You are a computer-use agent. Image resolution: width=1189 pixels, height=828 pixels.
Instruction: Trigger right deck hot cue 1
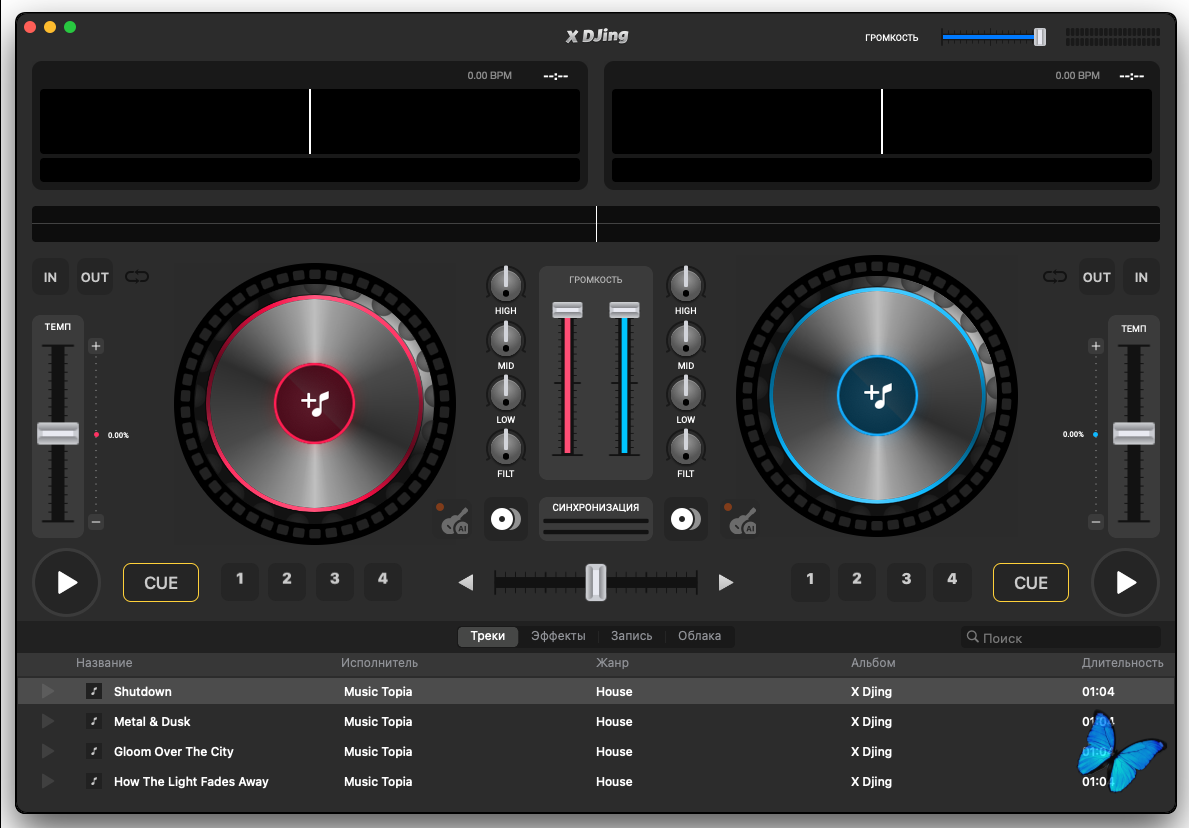click(810, 582)
